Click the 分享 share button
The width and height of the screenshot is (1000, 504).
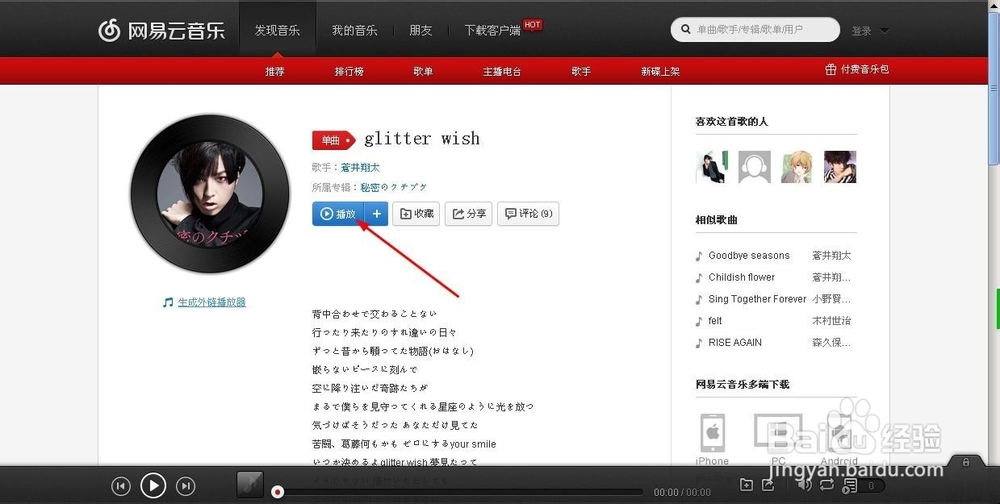pos(469,214)
